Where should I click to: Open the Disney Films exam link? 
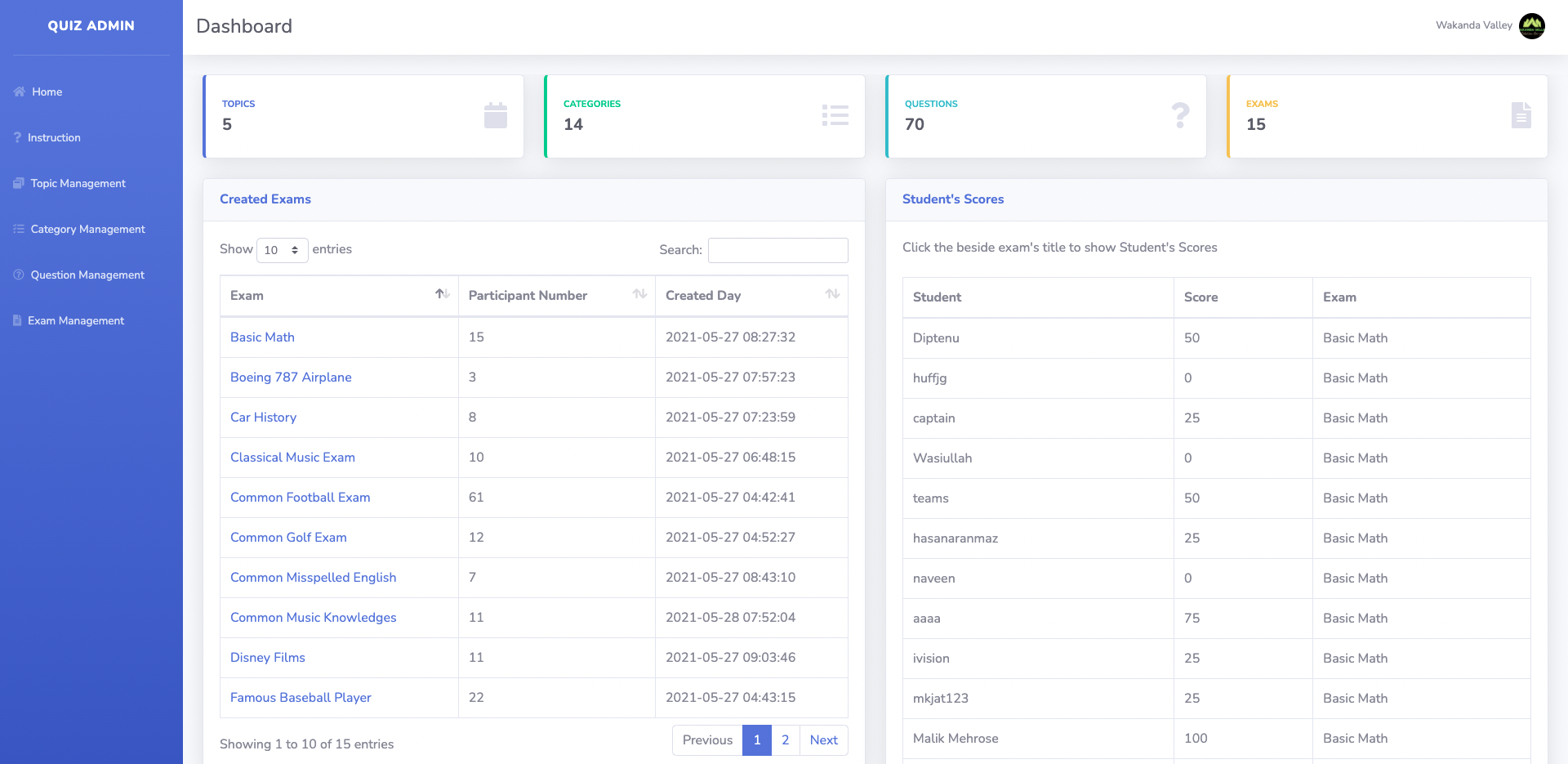coord(267,657)
